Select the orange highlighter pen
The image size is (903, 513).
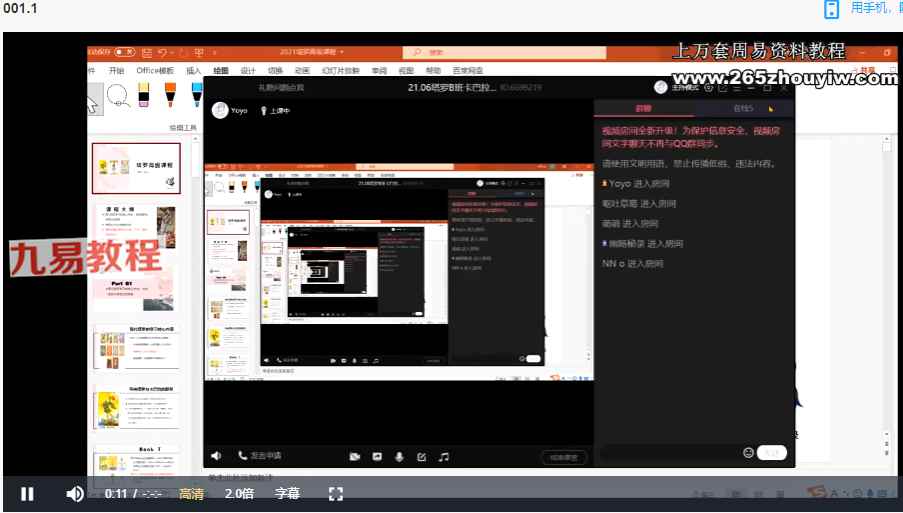169,96
